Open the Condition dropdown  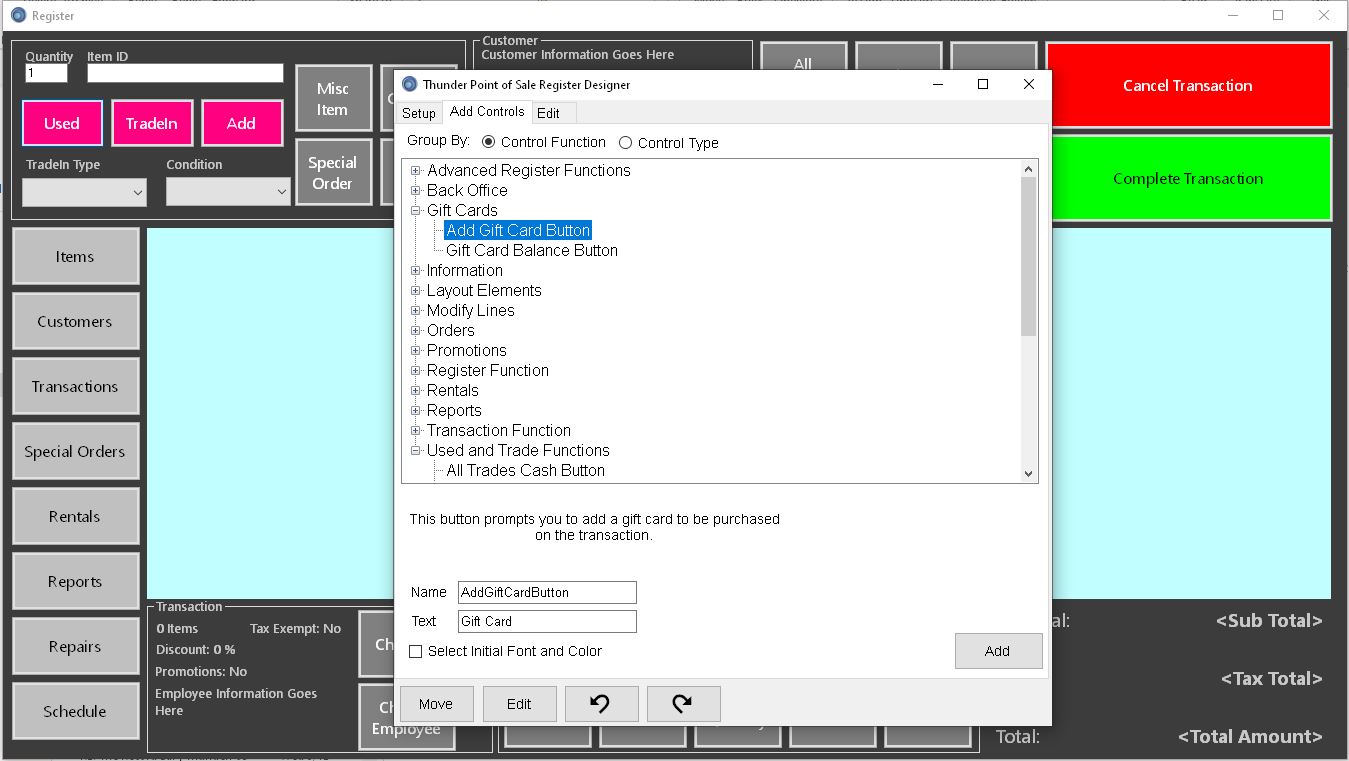click(x=228, y=192)
